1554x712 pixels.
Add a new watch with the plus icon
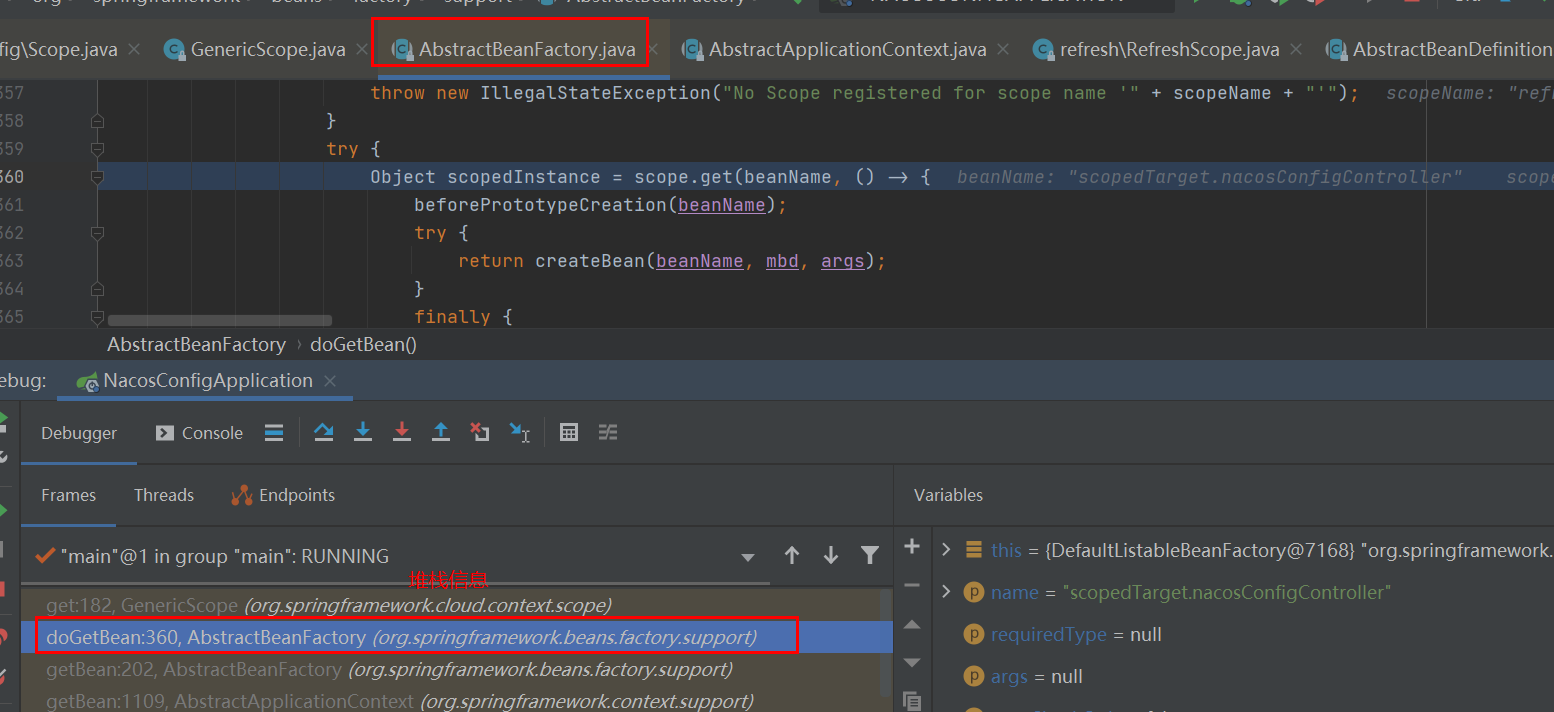(911, 546)
